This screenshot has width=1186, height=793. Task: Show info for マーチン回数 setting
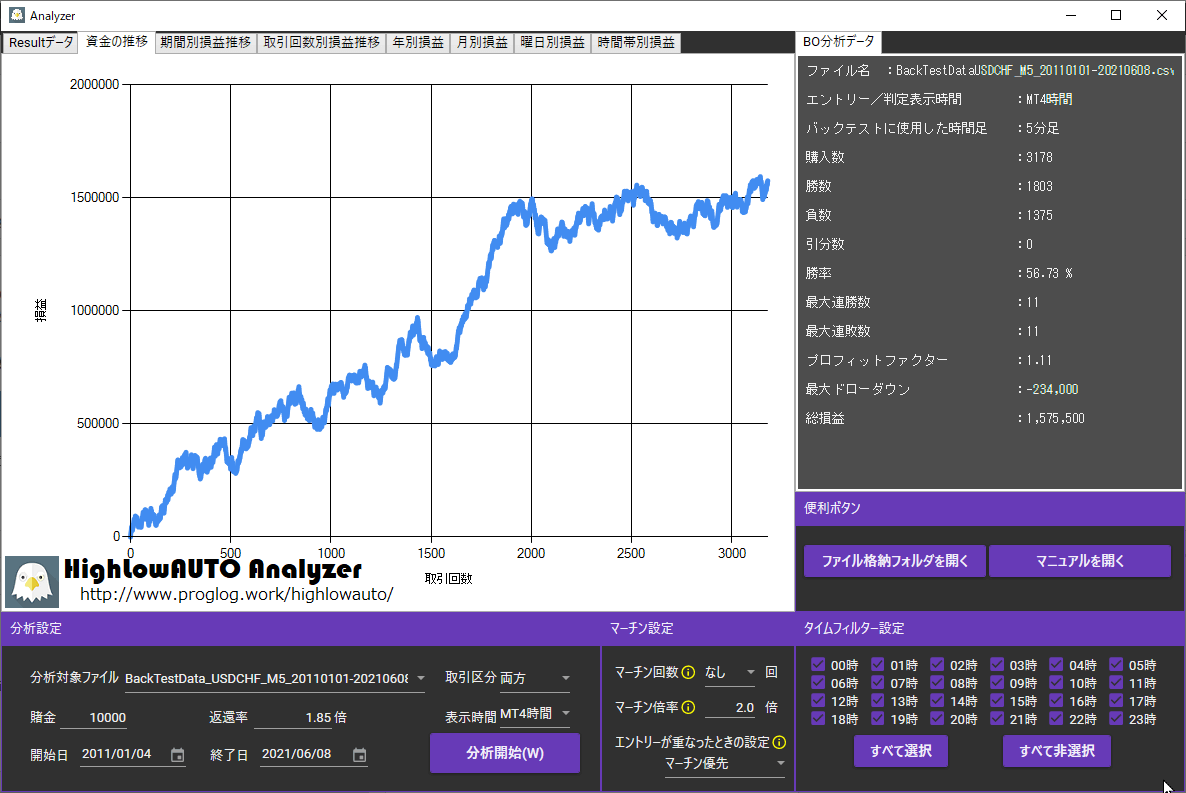tap(688, 672)
